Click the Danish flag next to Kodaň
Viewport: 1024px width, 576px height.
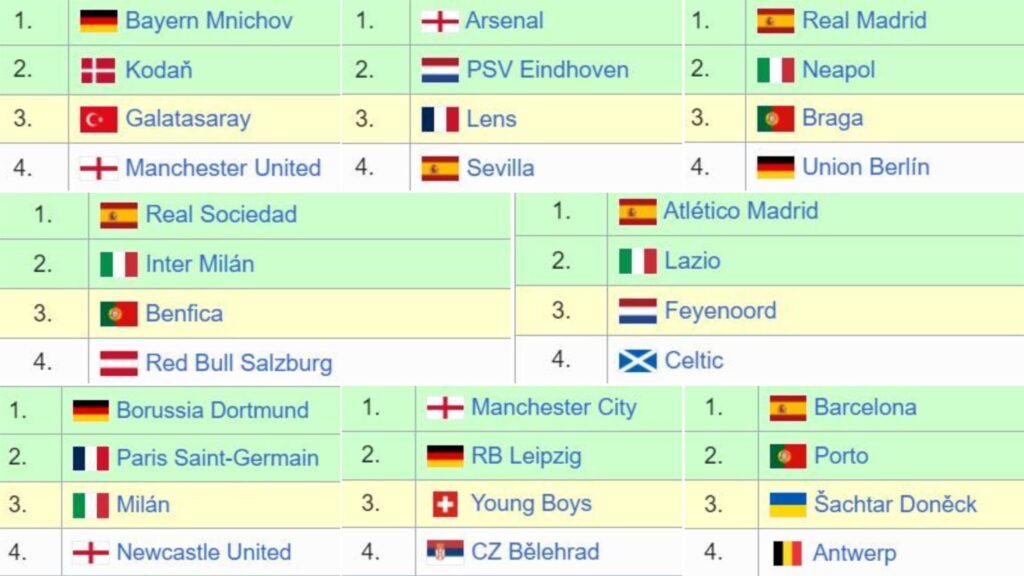[x=99, y=71]
